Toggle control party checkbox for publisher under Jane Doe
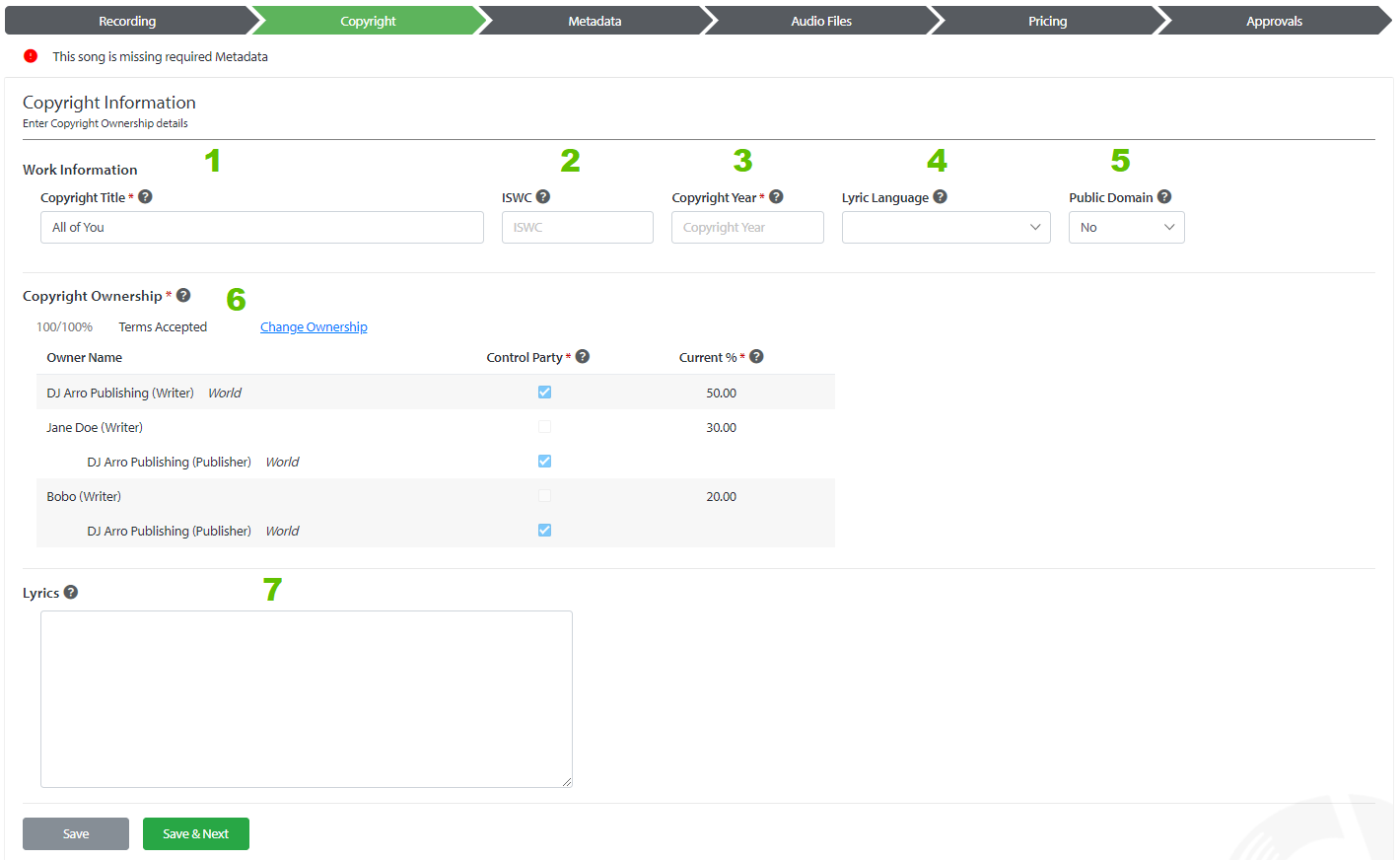 544,461
